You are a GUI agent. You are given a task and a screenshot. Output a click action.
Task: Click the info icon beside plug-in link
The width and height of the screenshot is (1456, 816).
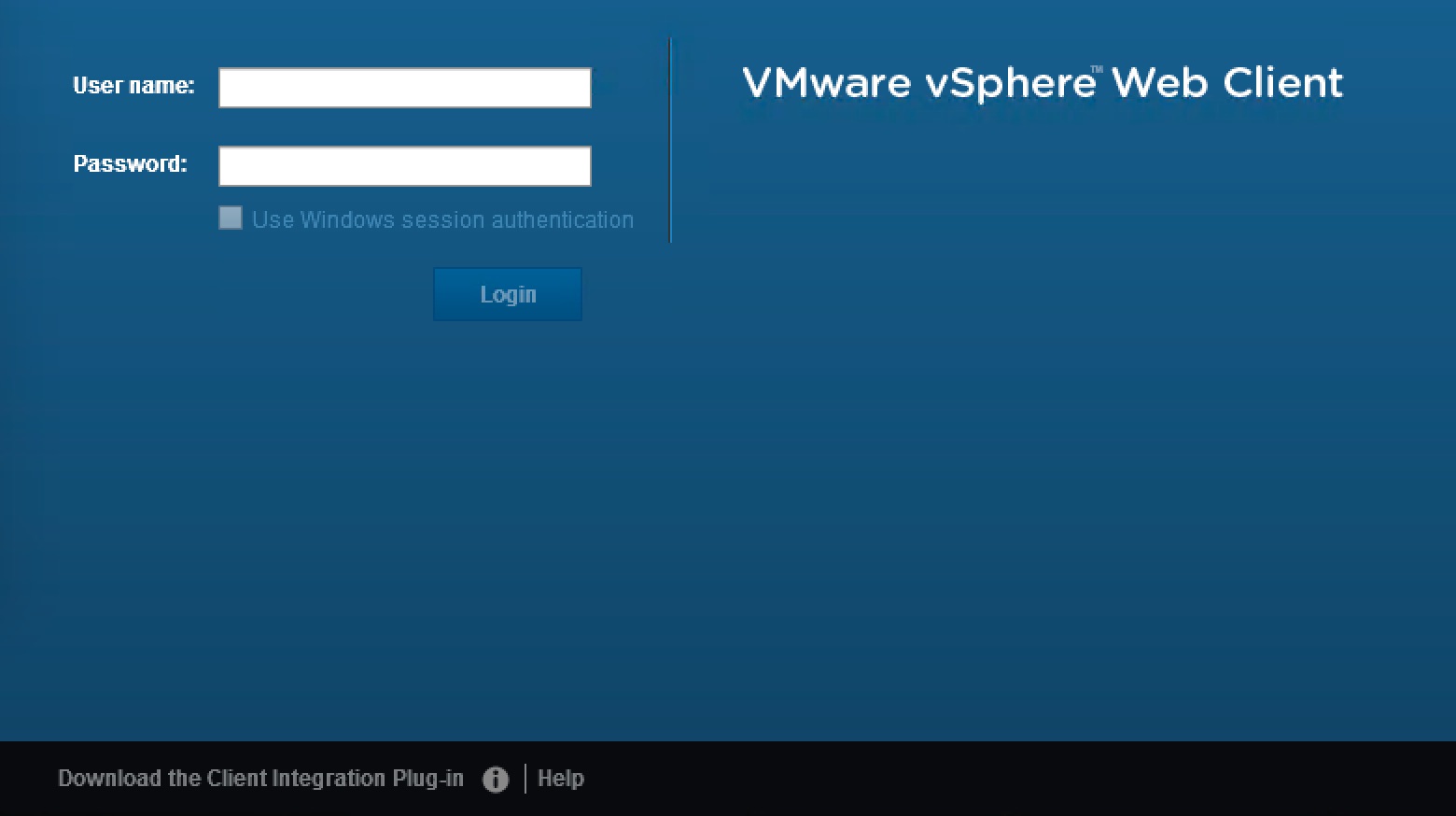click(496, 780)
